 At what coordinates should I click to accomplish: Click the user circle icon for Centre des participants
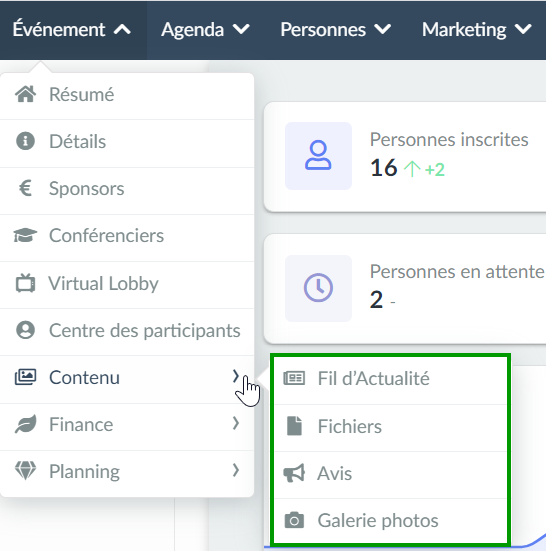(25, 330)
